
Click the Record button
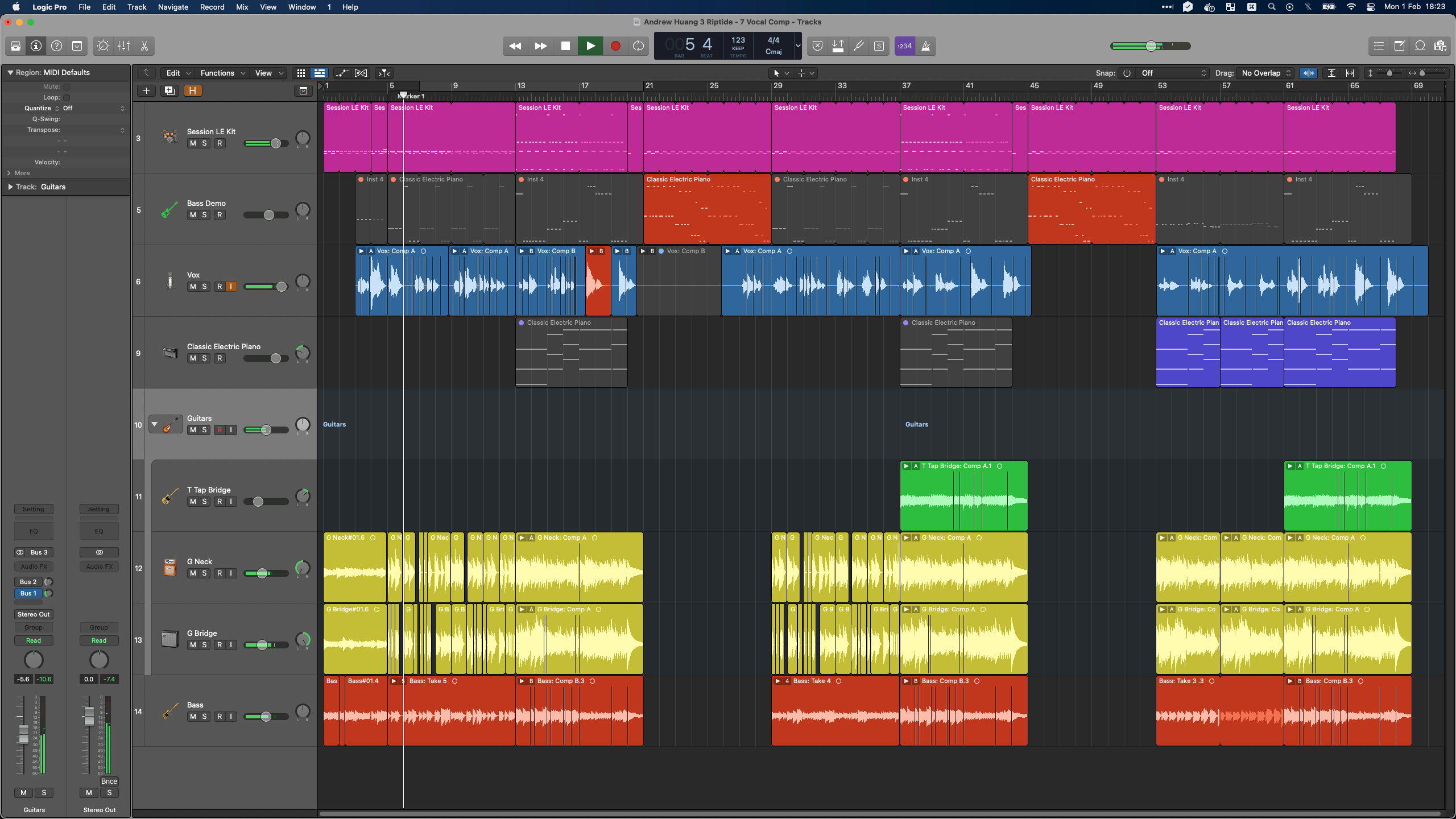[x=615, y=46]
